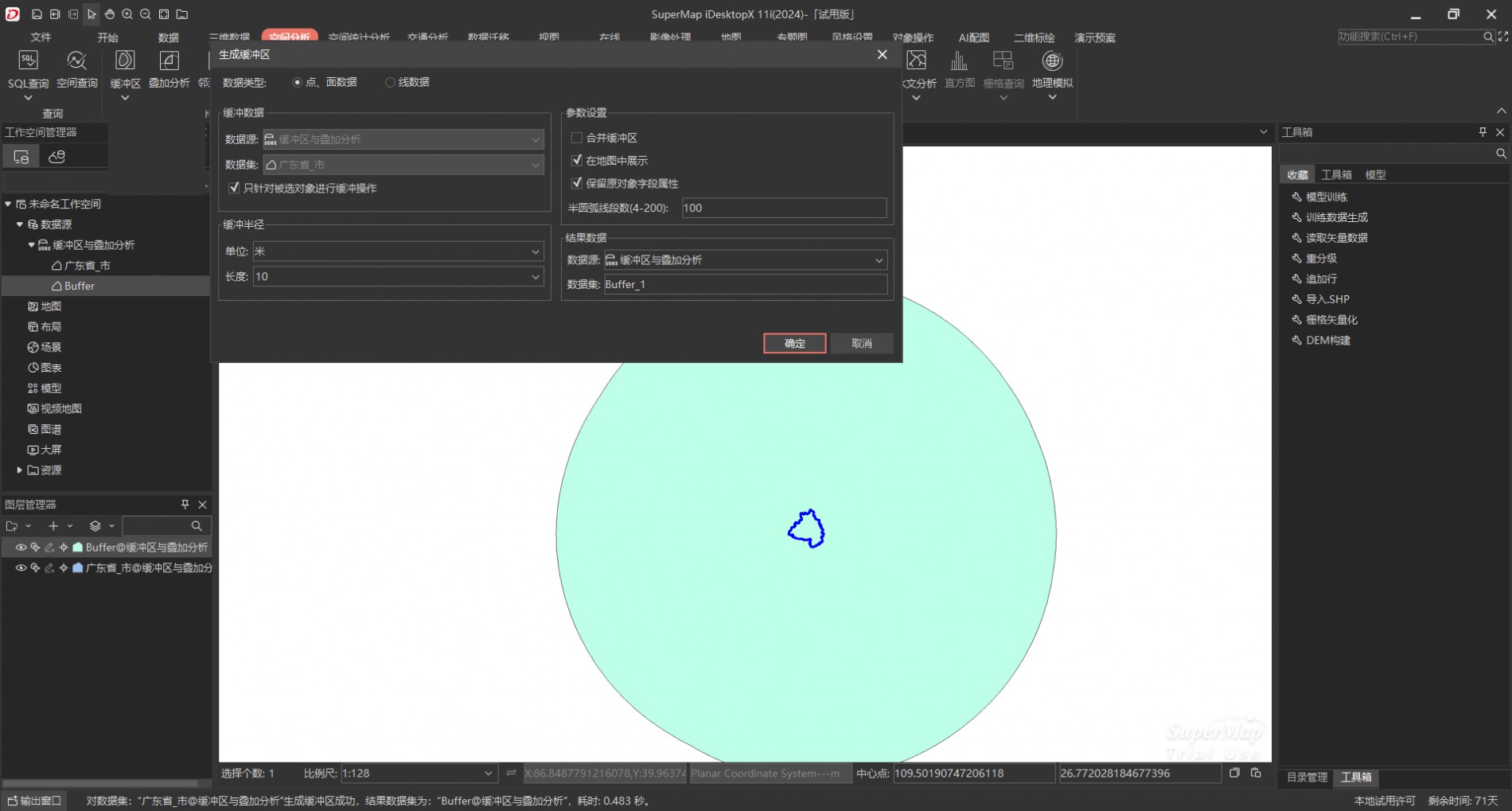Click fullscreen icon beside function search
The image size is (1512, 811).
pyautogui.click(x=1503, y=37)
